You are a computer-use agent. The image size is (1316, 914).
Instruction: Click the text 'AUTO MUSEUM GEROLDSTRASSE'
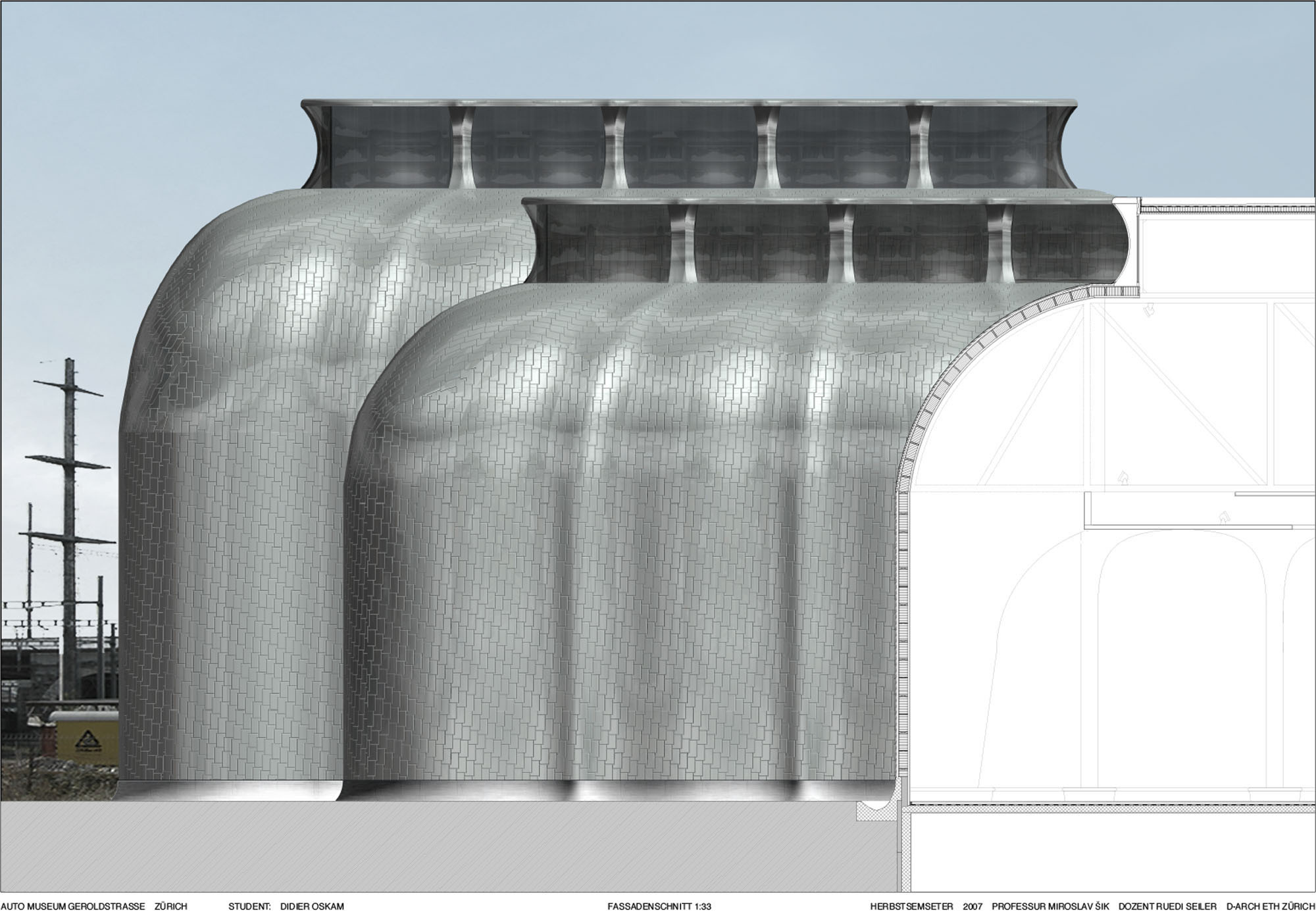click(x=72, y=906)
